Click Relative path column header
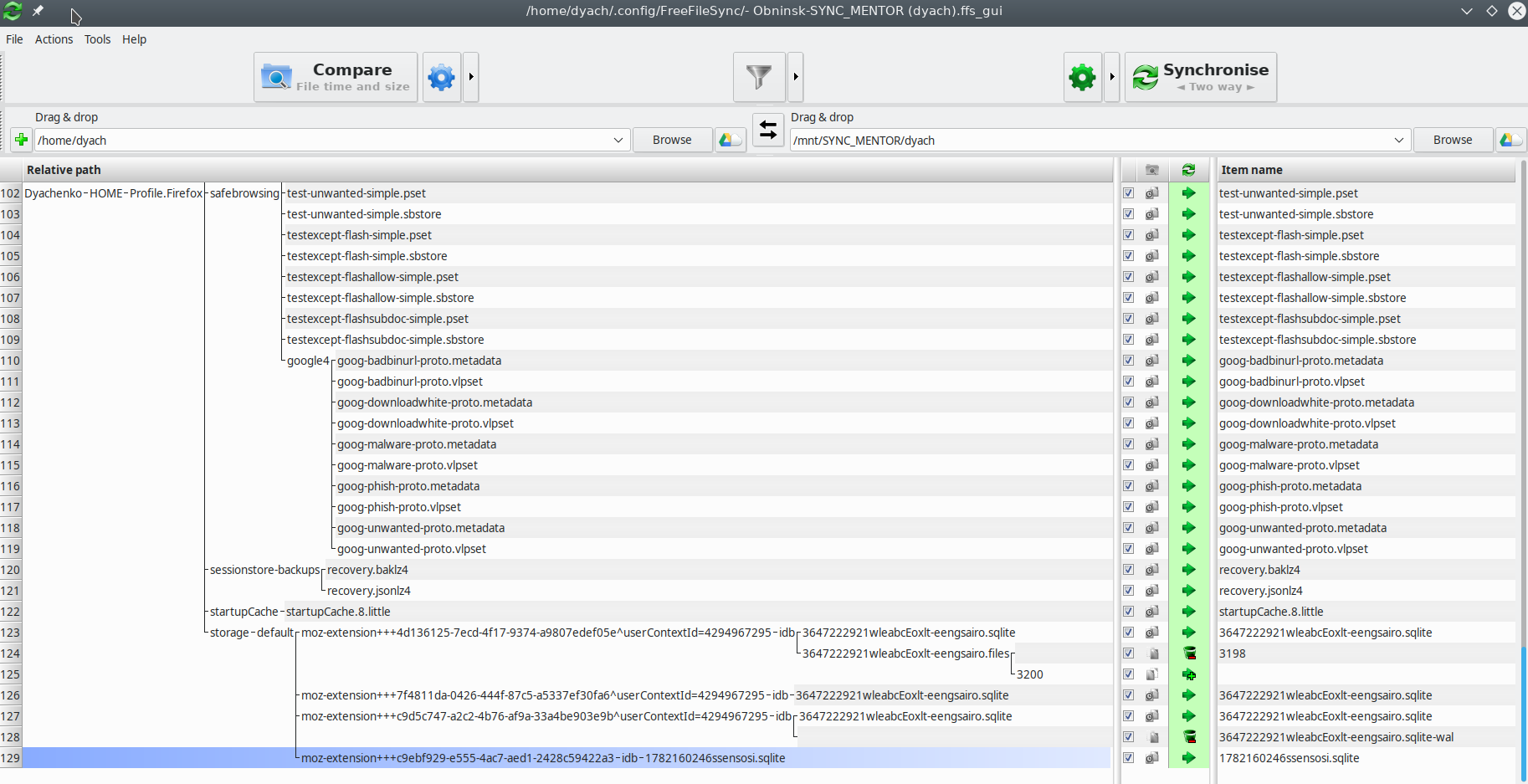The image size is (1528, 784). pos(567,170)
